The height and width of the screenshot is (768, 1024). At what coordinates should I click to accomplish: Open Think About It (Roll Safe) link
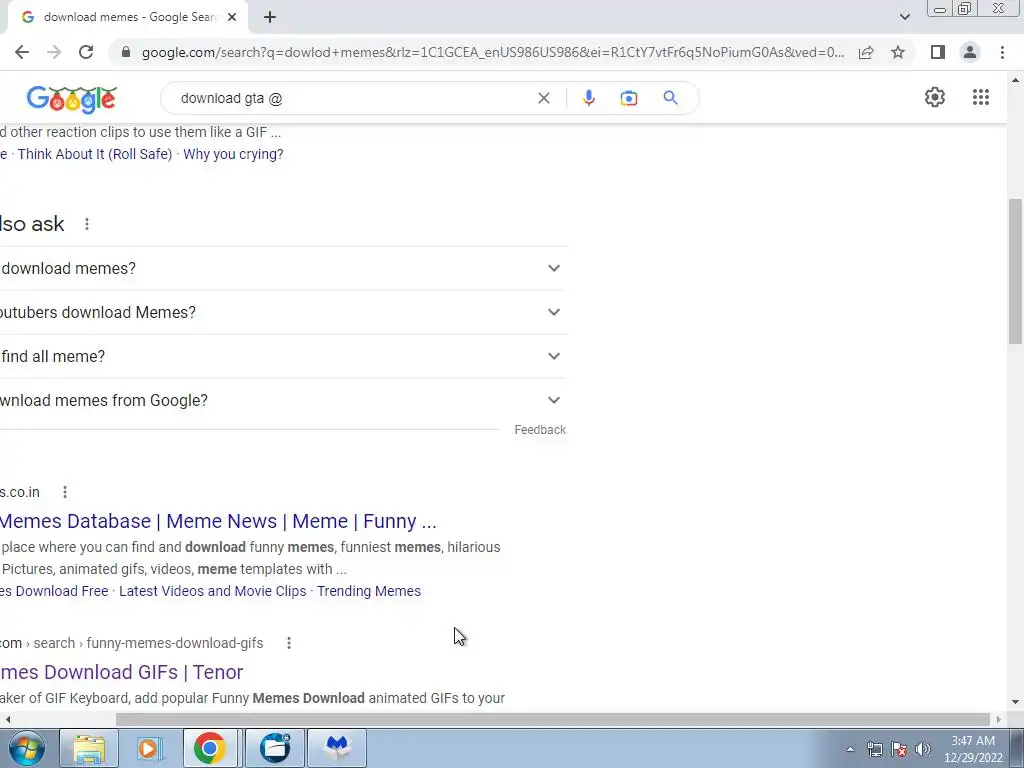95,154
